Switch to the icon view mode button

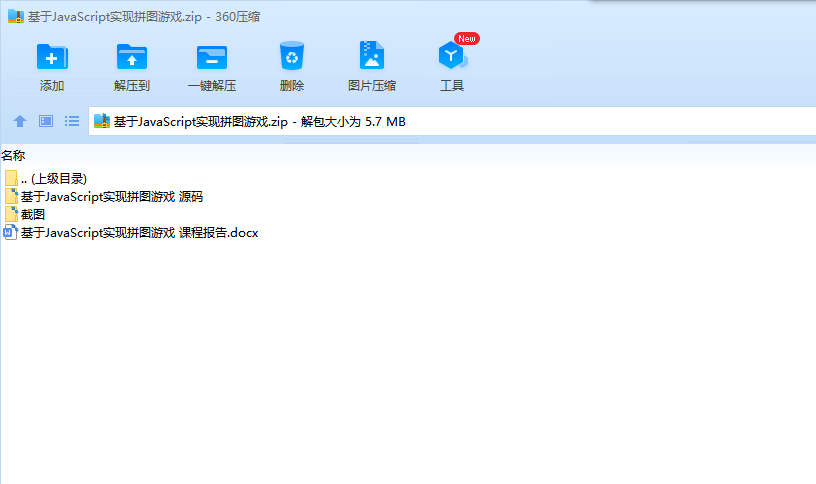(46, 121)
